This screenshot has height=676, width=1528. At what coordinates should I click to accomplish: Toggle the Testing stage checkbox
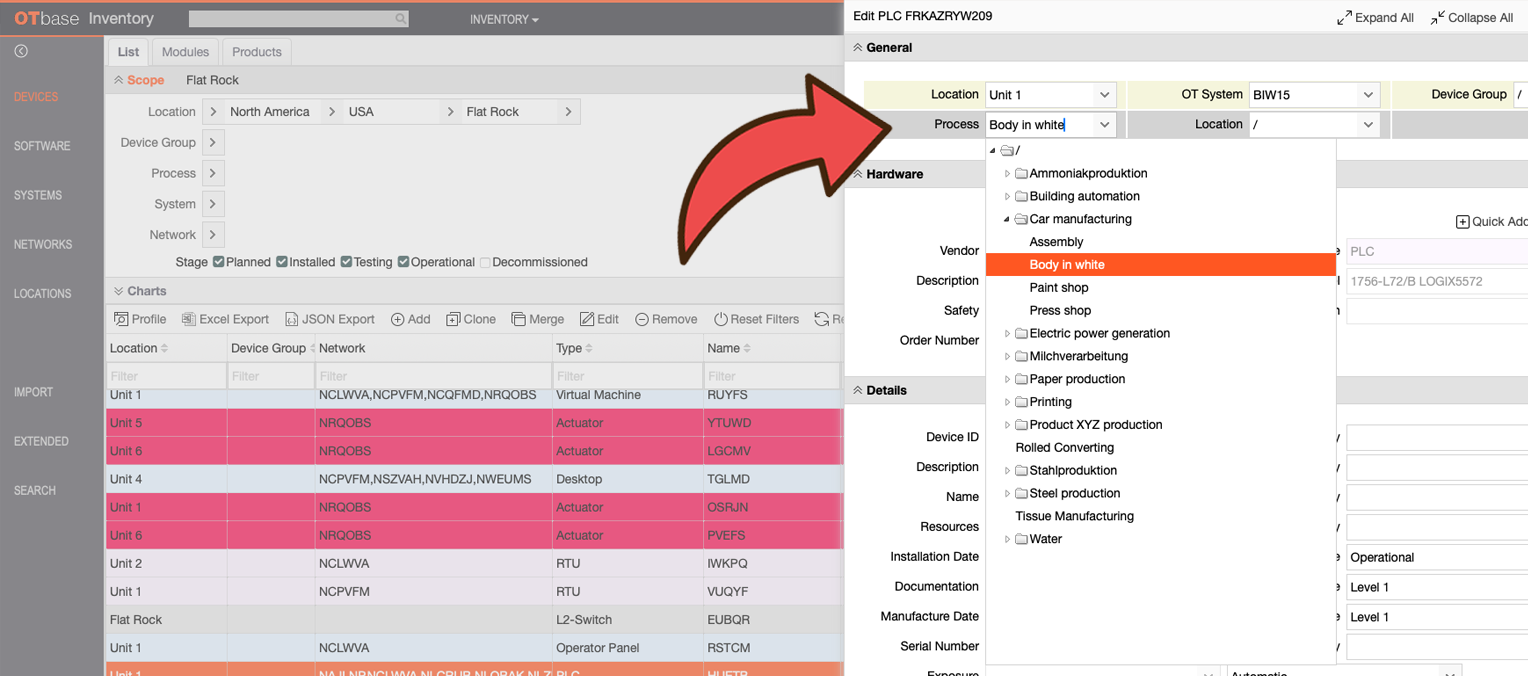[x=346, y=262]
